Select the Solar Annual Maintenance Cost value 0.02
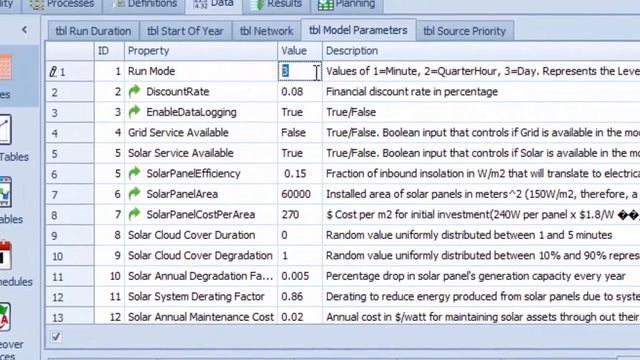The width and height of the screenshot is (640, 360). [292, 317]
